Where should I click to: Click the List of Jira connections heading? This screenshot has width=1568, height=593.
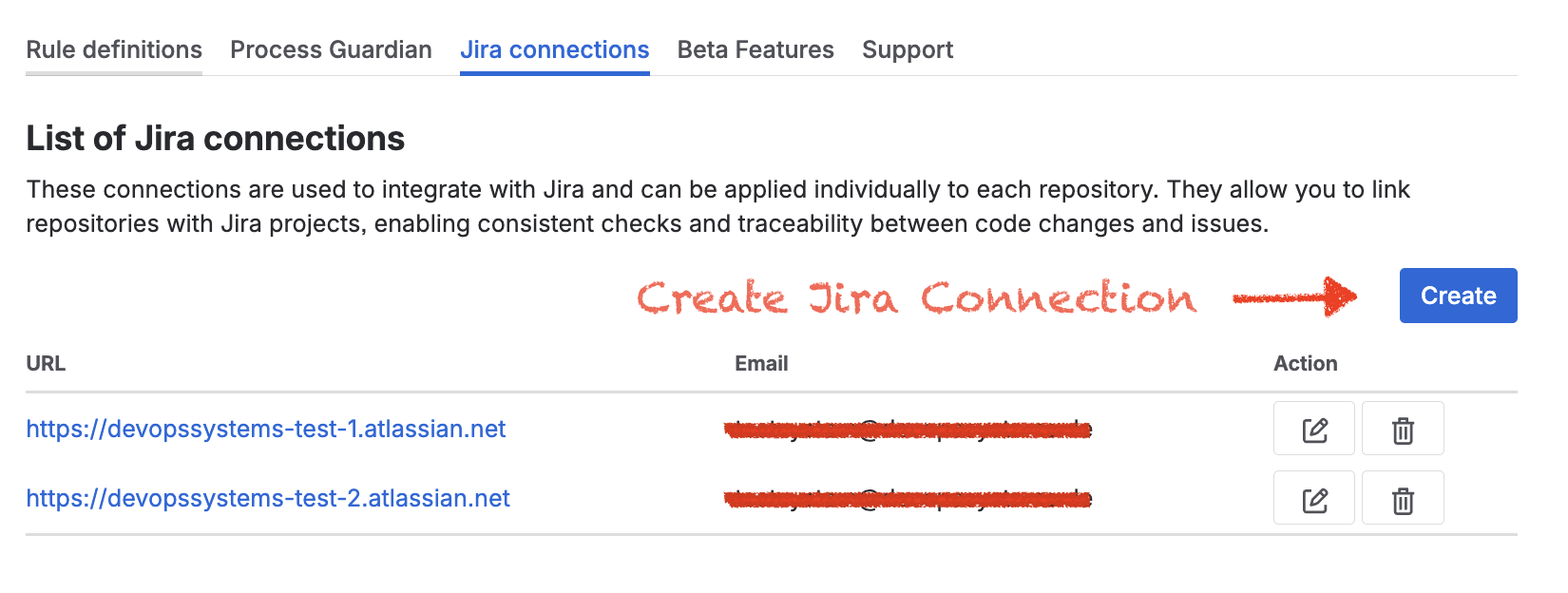click(x=216, y=139)
